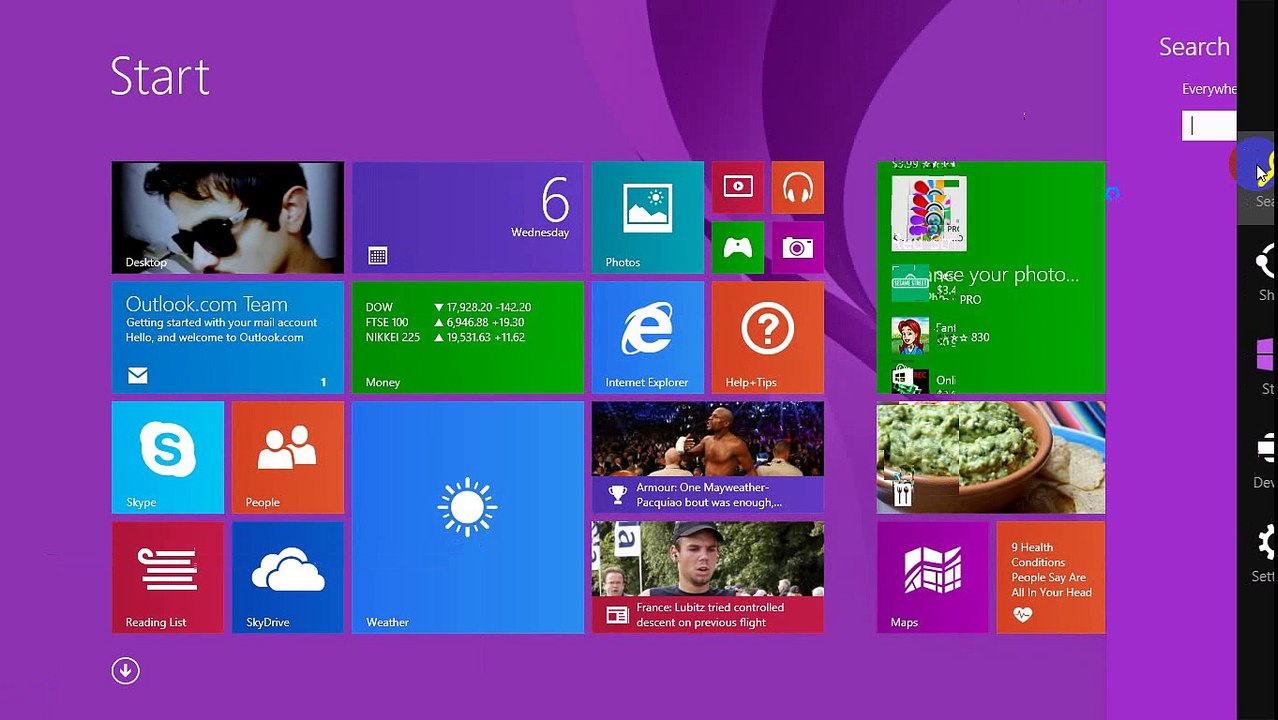This screenshot has width=1278, height=720.
Task: Open the Photos tile
Action: 647,217
